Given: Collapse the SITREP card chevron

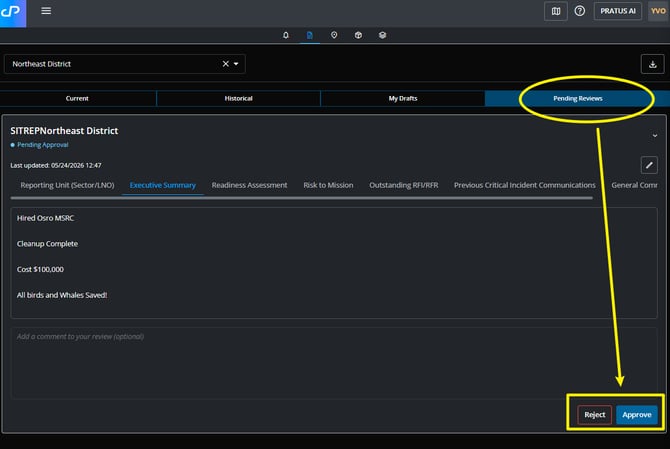Looking at the screenshot, I should (x=655, y=135).
